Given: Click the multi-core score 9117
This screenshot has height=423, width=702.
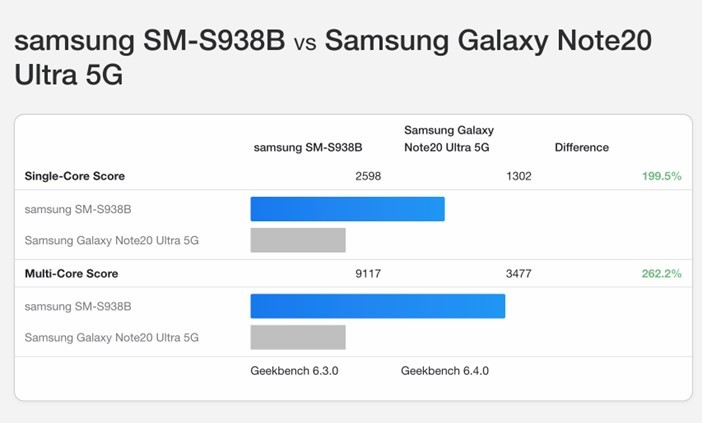Looking at the screenshot, I should tap(367, 273).
